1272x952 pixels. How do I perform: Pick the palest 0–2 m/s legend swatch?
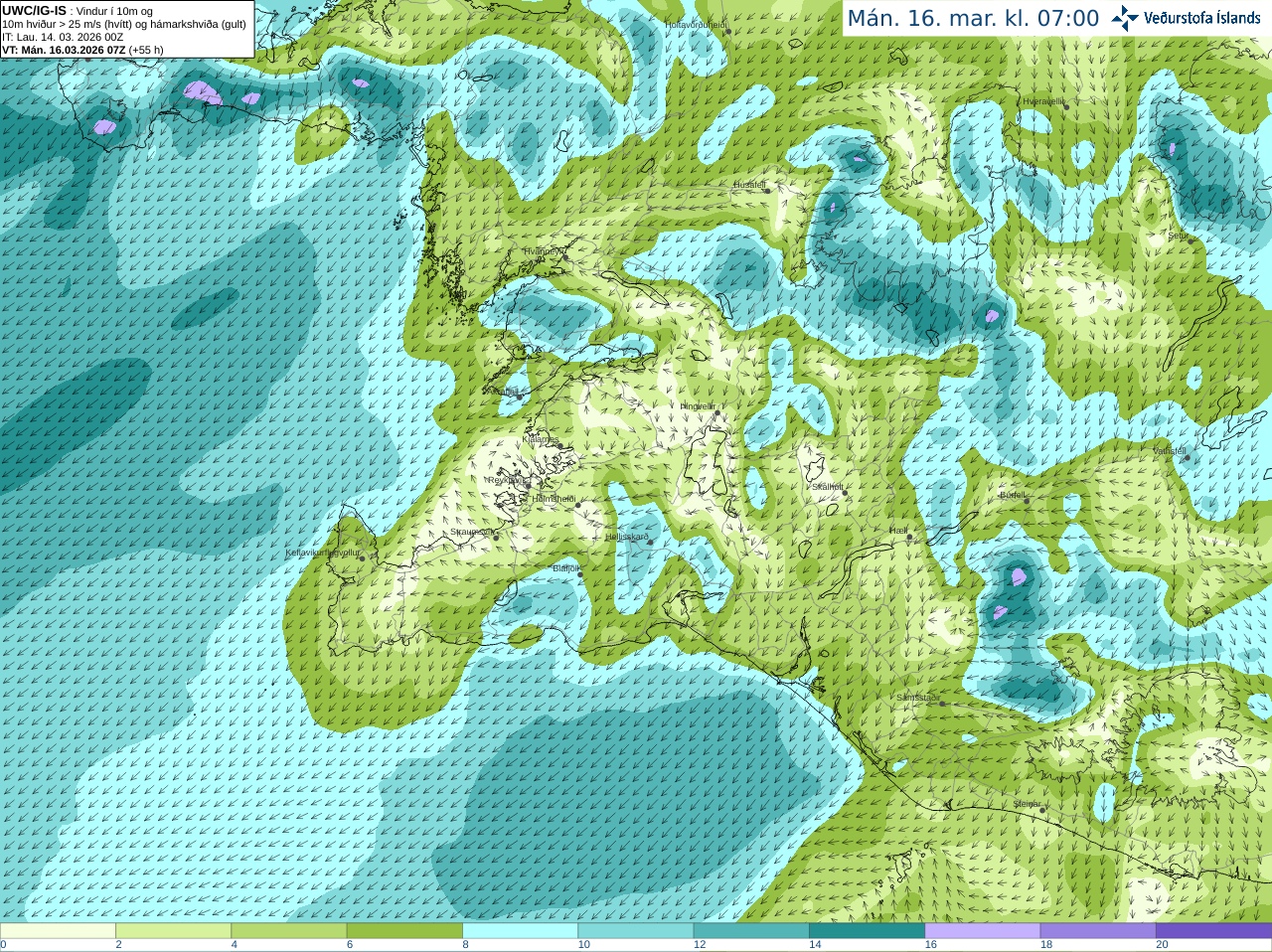(58, 931)
